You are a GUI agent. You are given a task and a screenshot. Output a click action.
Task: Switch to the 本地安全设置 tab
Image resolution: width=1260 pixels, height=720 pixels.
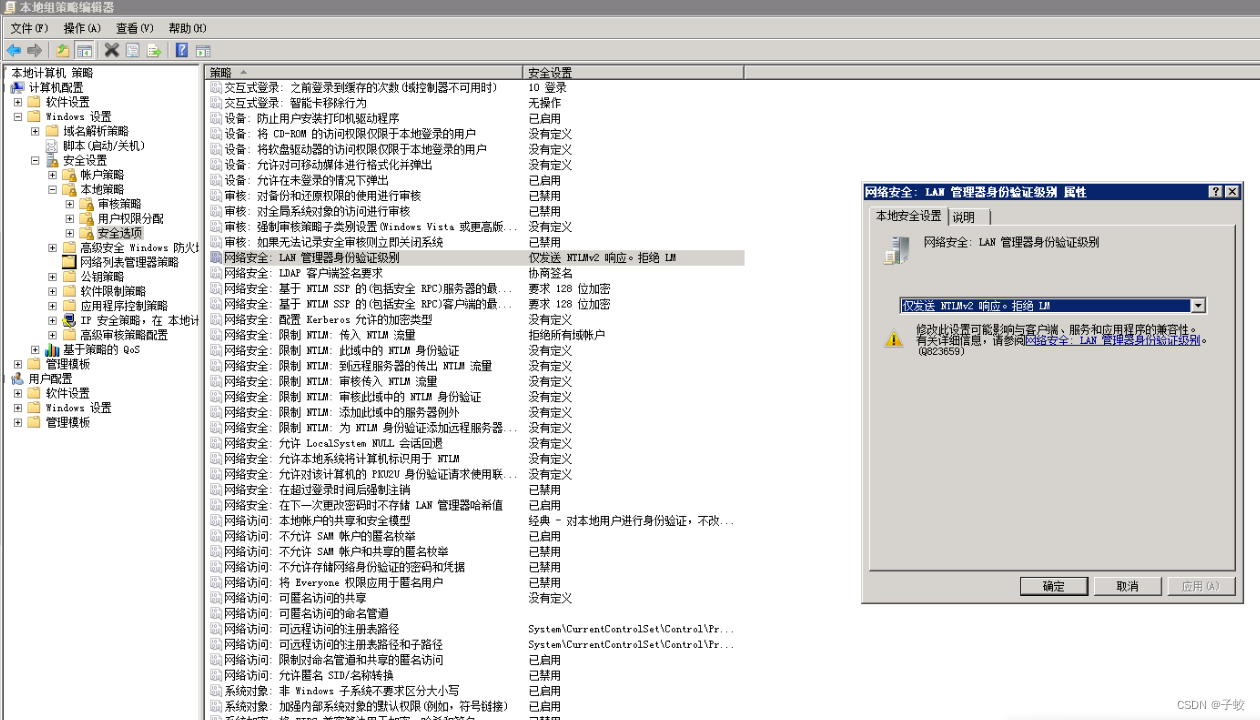pyautogui.click(x=908, y=216)
